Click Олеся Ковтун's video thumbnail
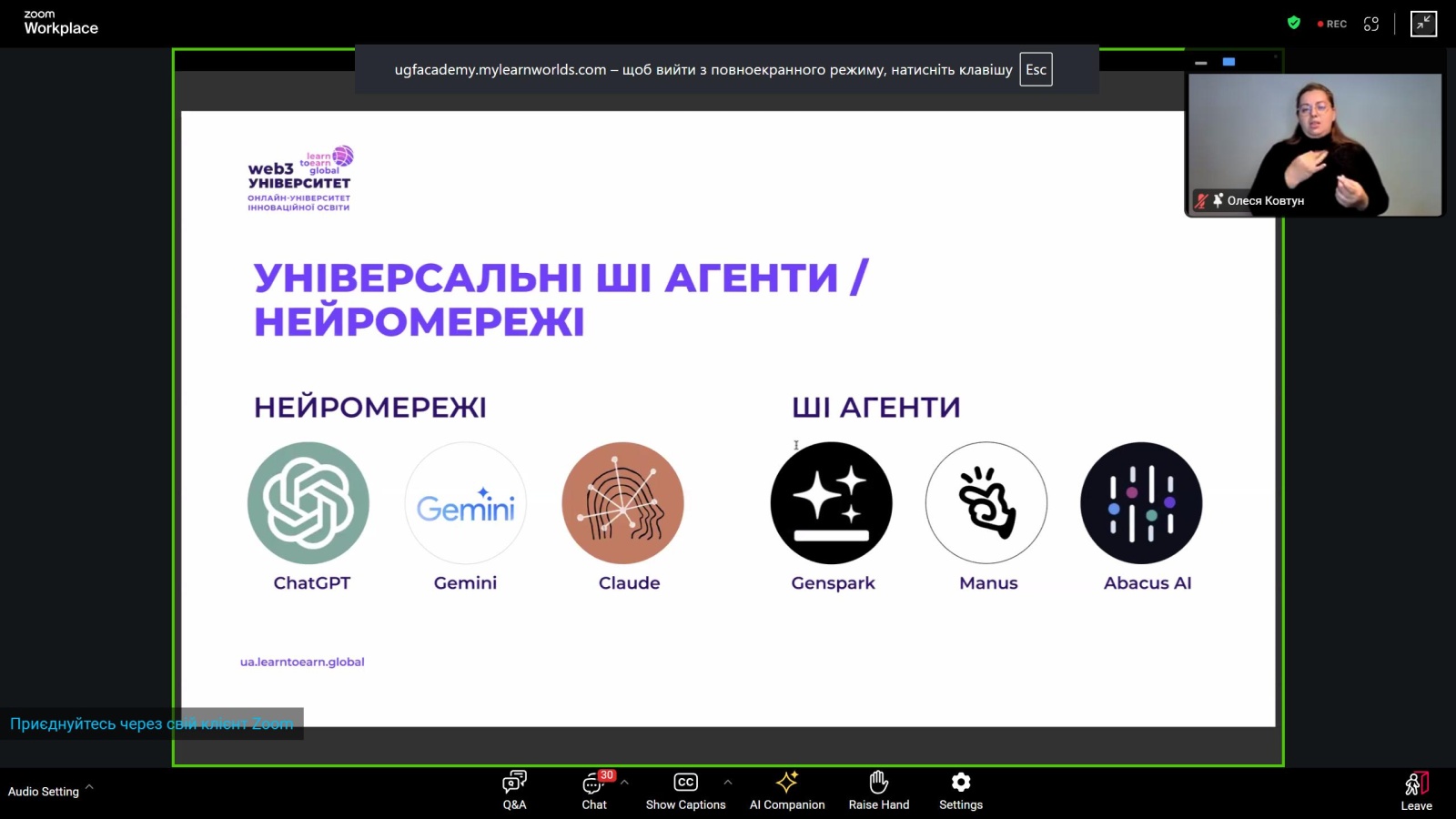The height and width of the screenshot is (819, 1456). (1314, 144)
